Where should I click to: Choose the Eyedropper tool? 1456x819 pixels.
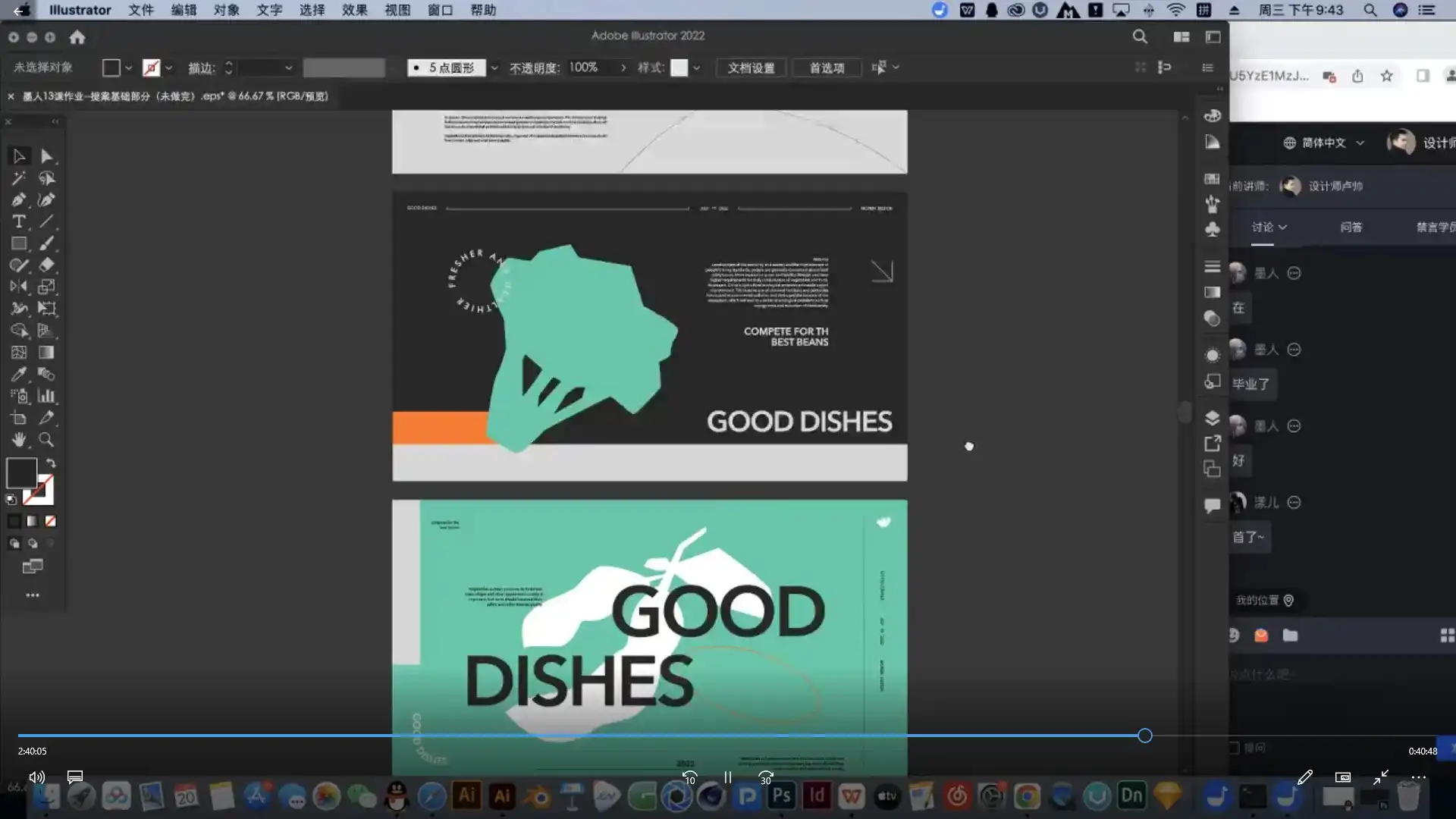pos(18,375)
